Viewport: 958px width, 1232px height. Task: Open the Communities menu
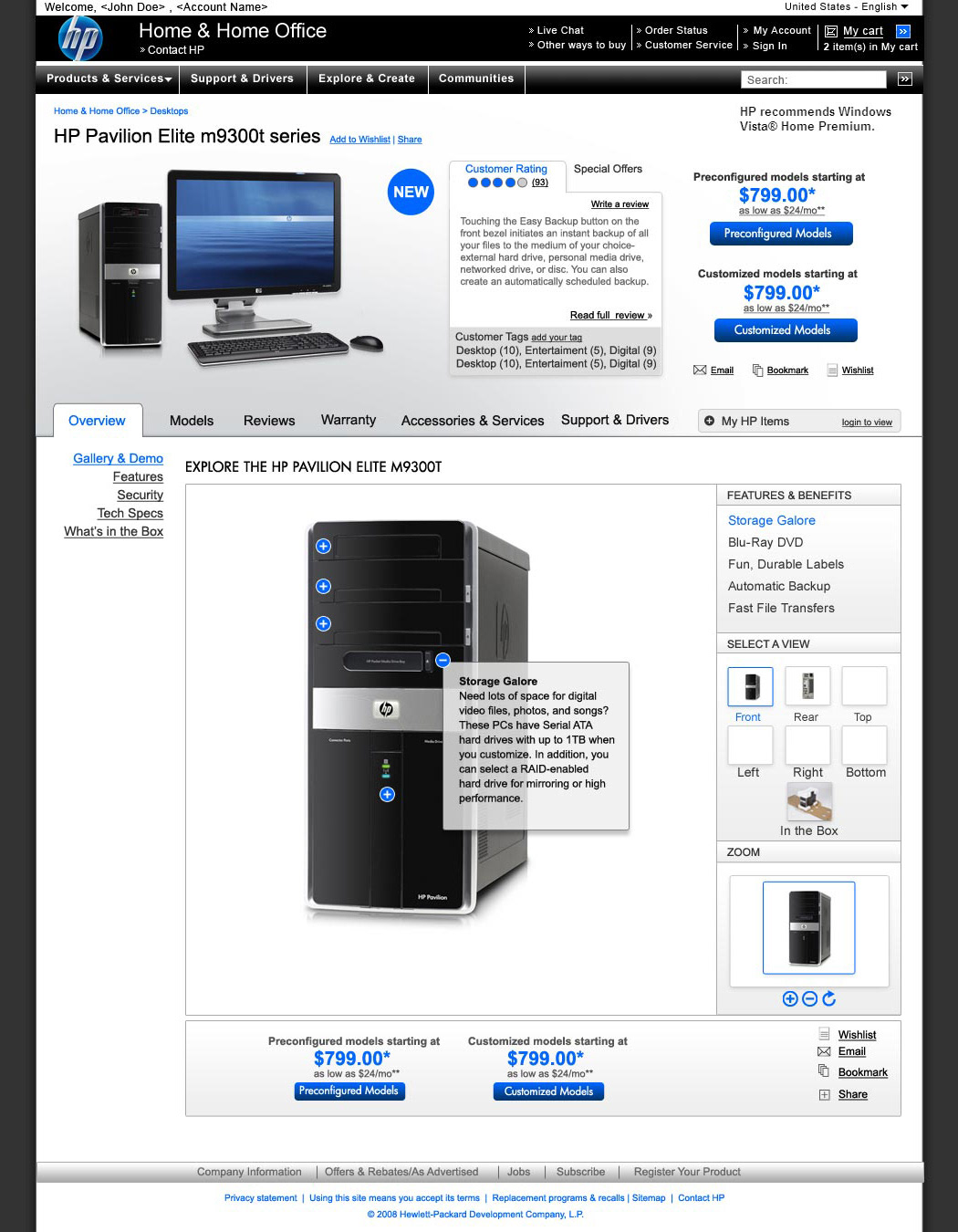(x=476, y=78)
